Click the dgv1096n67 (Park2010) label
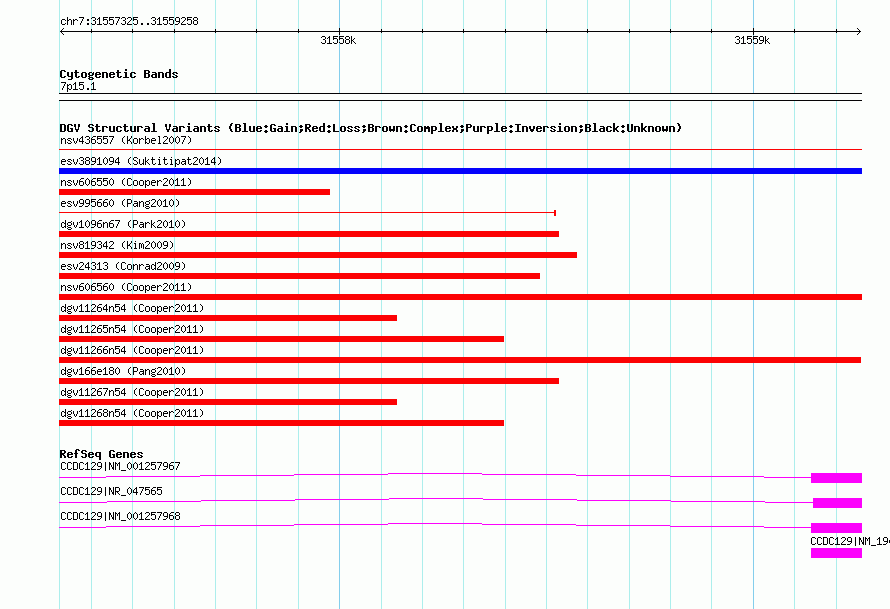Screen dimensions: 890x609 (x=123, y=224)
